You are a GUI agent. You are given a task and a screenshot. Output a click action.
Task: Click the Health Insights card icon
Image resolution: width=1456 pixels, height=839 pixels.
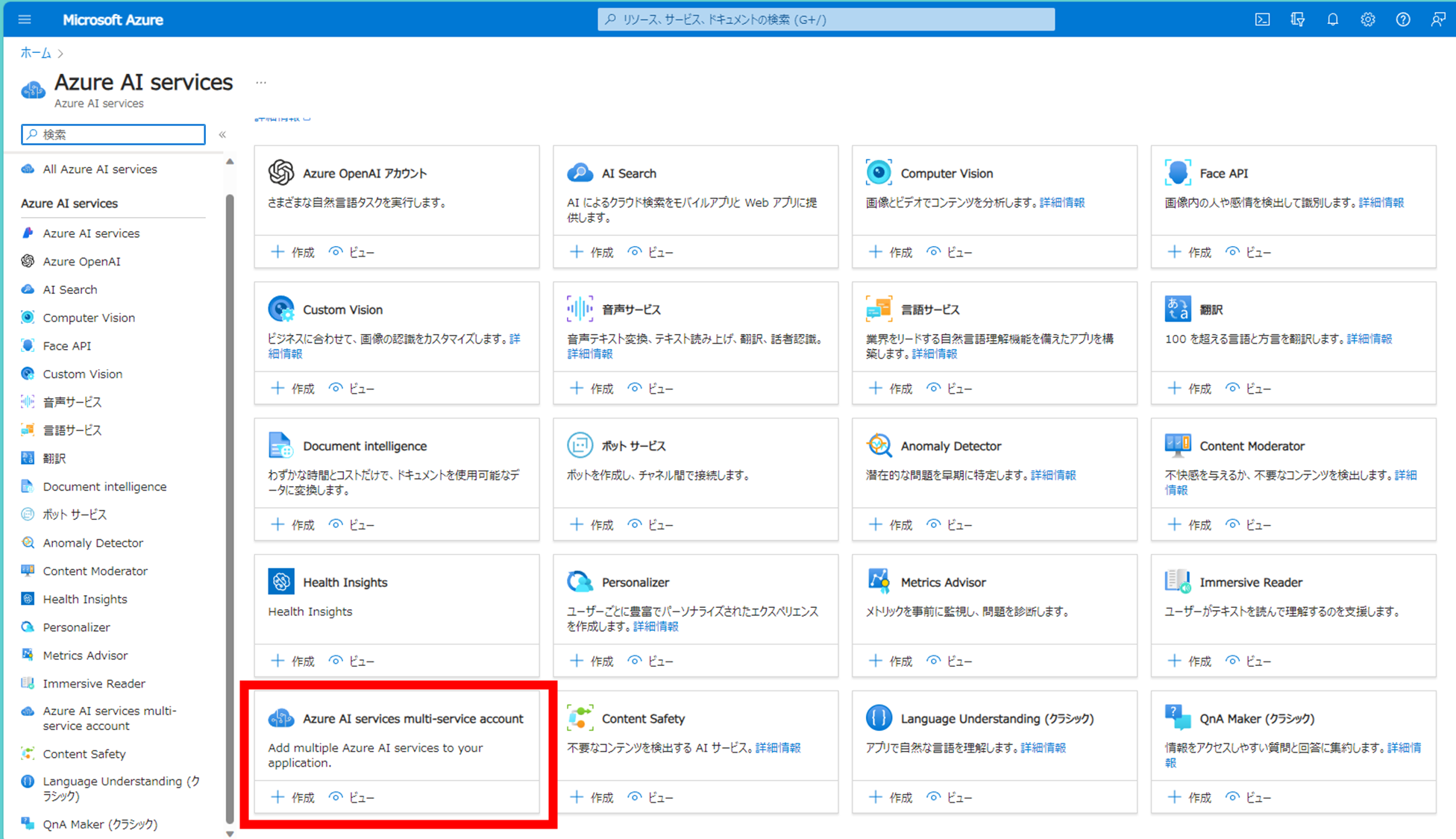pos(281,582)
